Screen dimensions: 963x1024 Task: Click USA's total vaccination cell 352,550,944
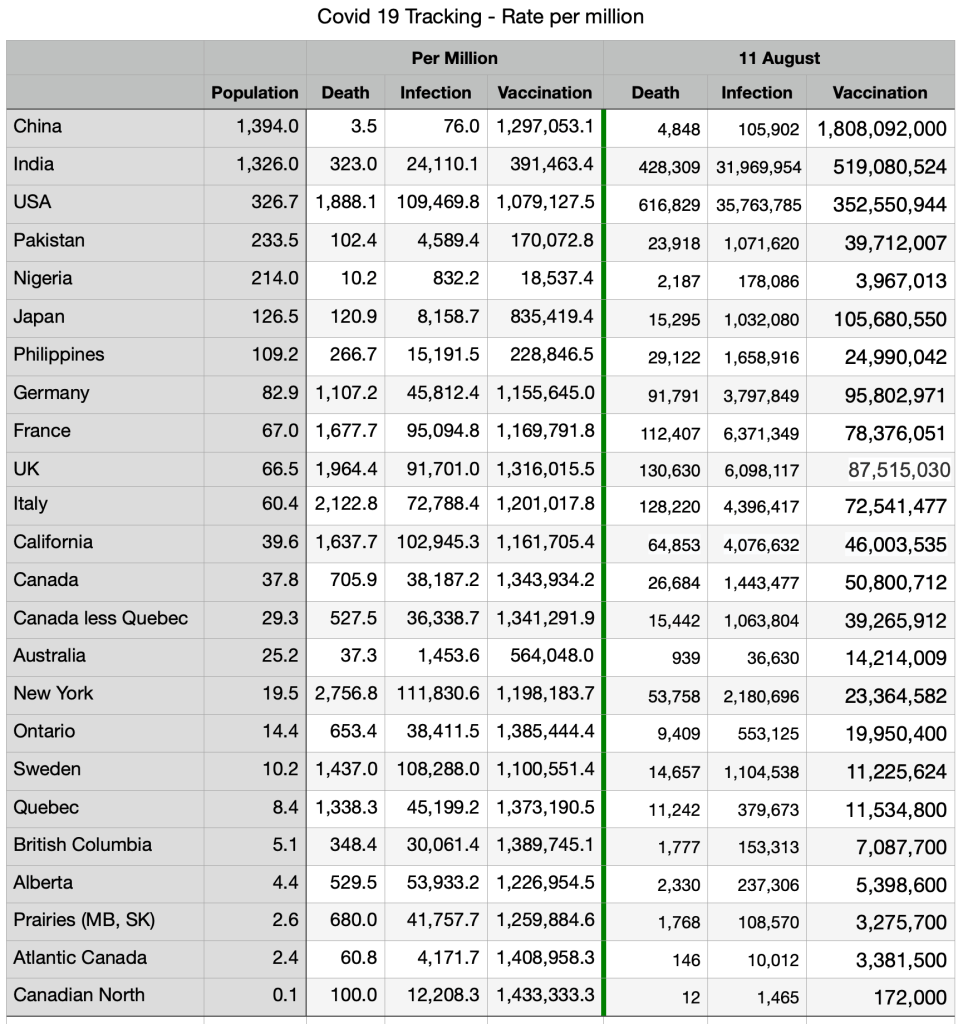pyautogui.click(x=889, y=205)
